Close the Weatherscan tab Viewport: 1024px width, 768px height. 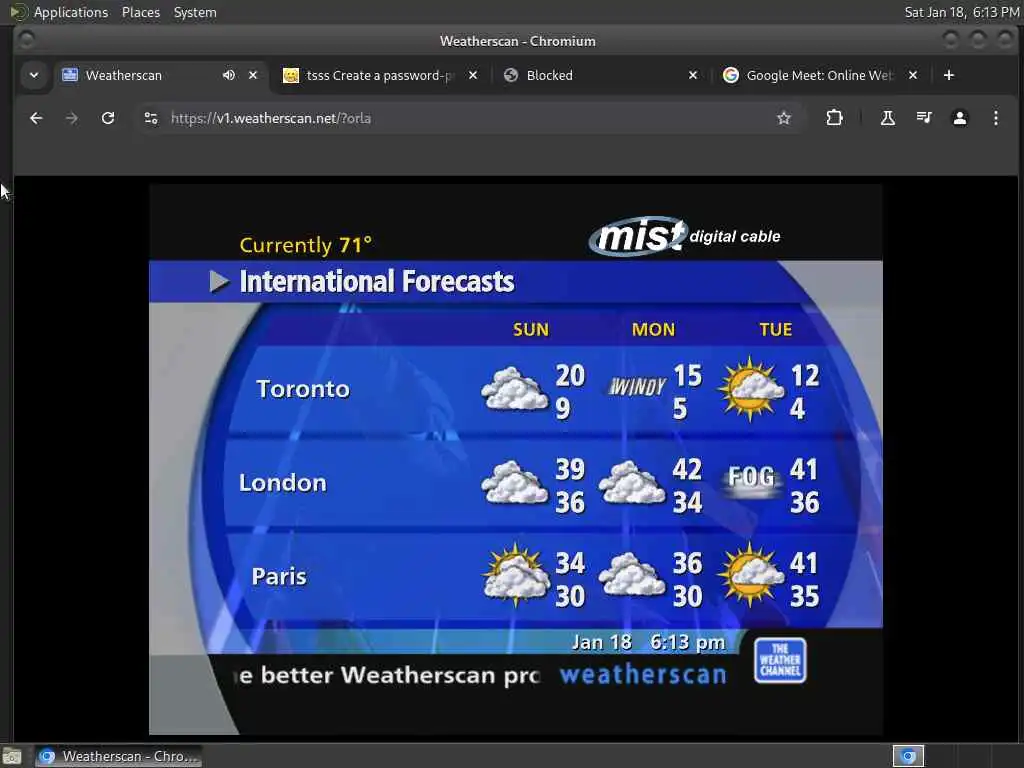click(253, 75)
